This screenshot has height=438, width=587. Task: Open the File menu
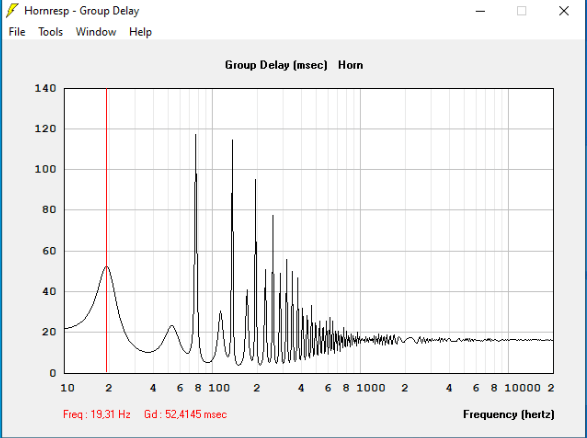(x=17, y=32)
